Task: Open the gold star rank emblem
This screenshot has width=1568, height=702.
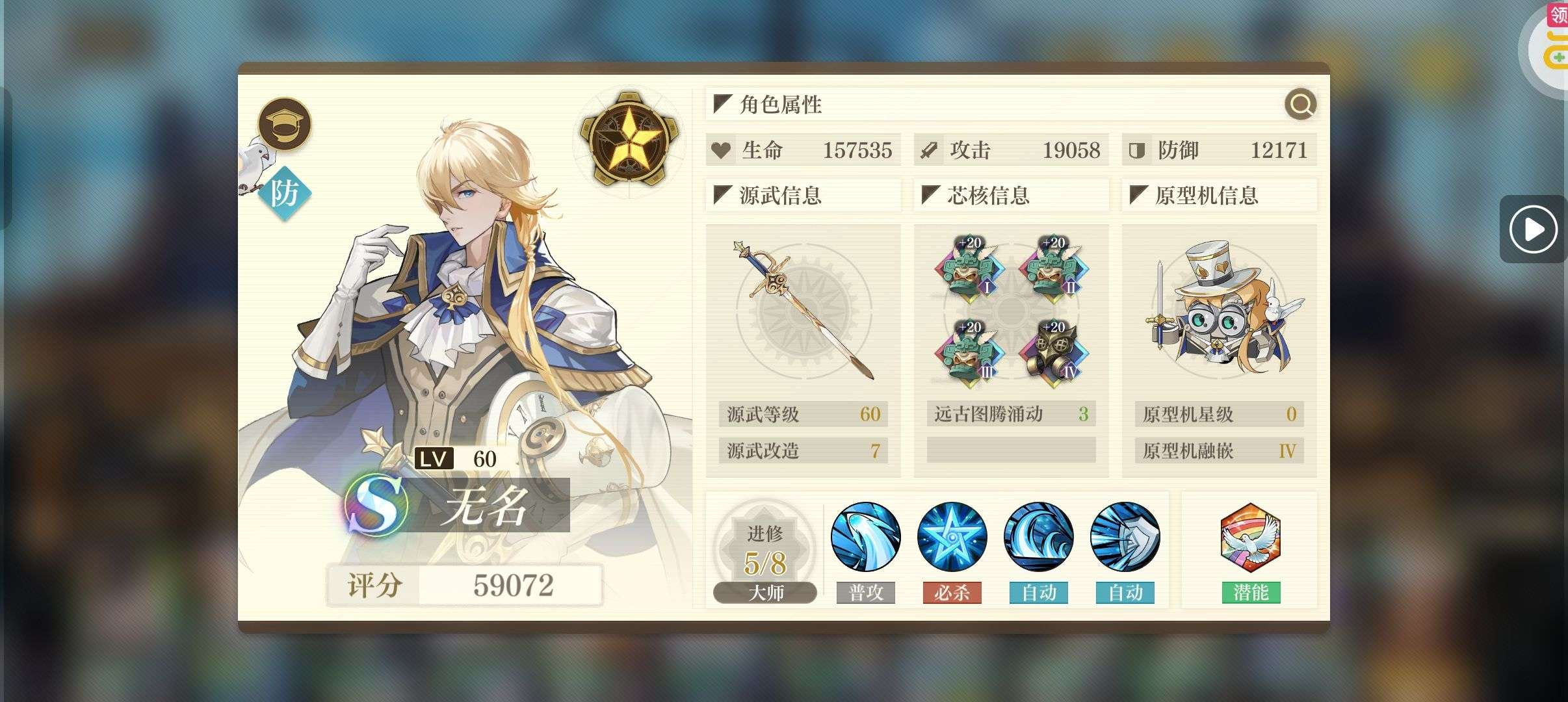Action: pyautogui.click(x=629, y=138)
